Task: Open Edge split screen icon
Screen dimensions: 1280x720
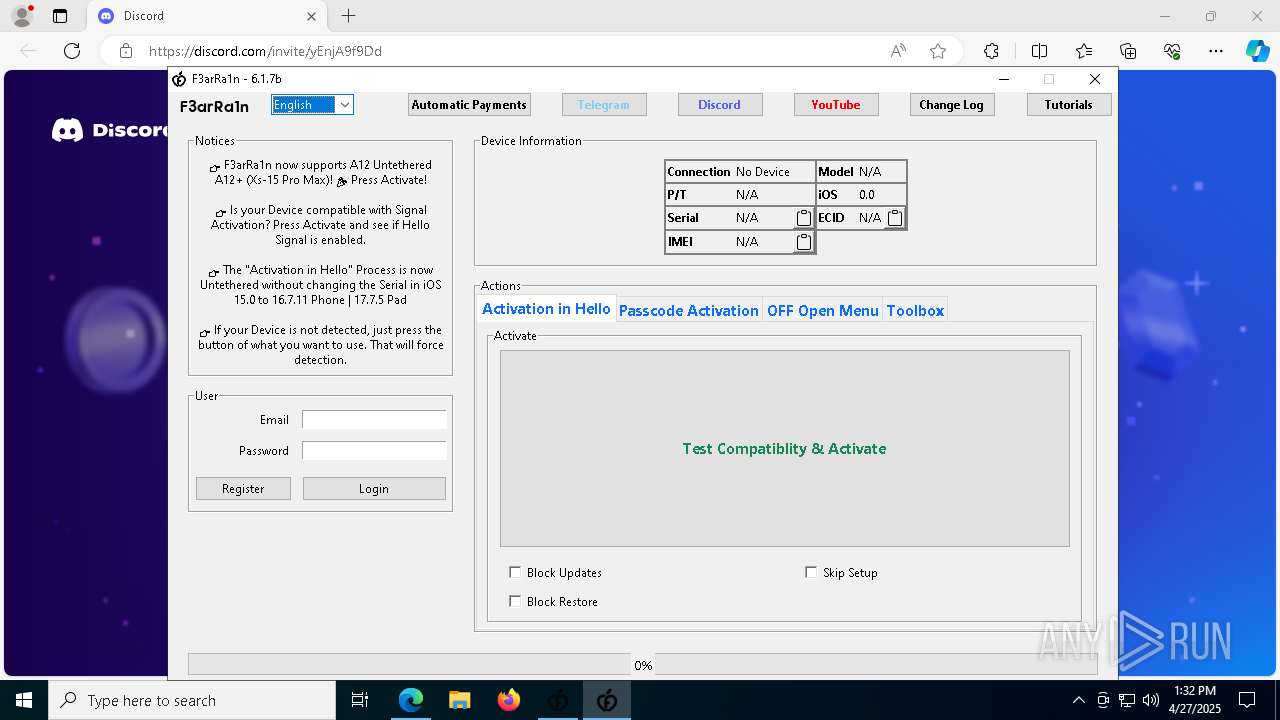Action: pos(1039,51)
